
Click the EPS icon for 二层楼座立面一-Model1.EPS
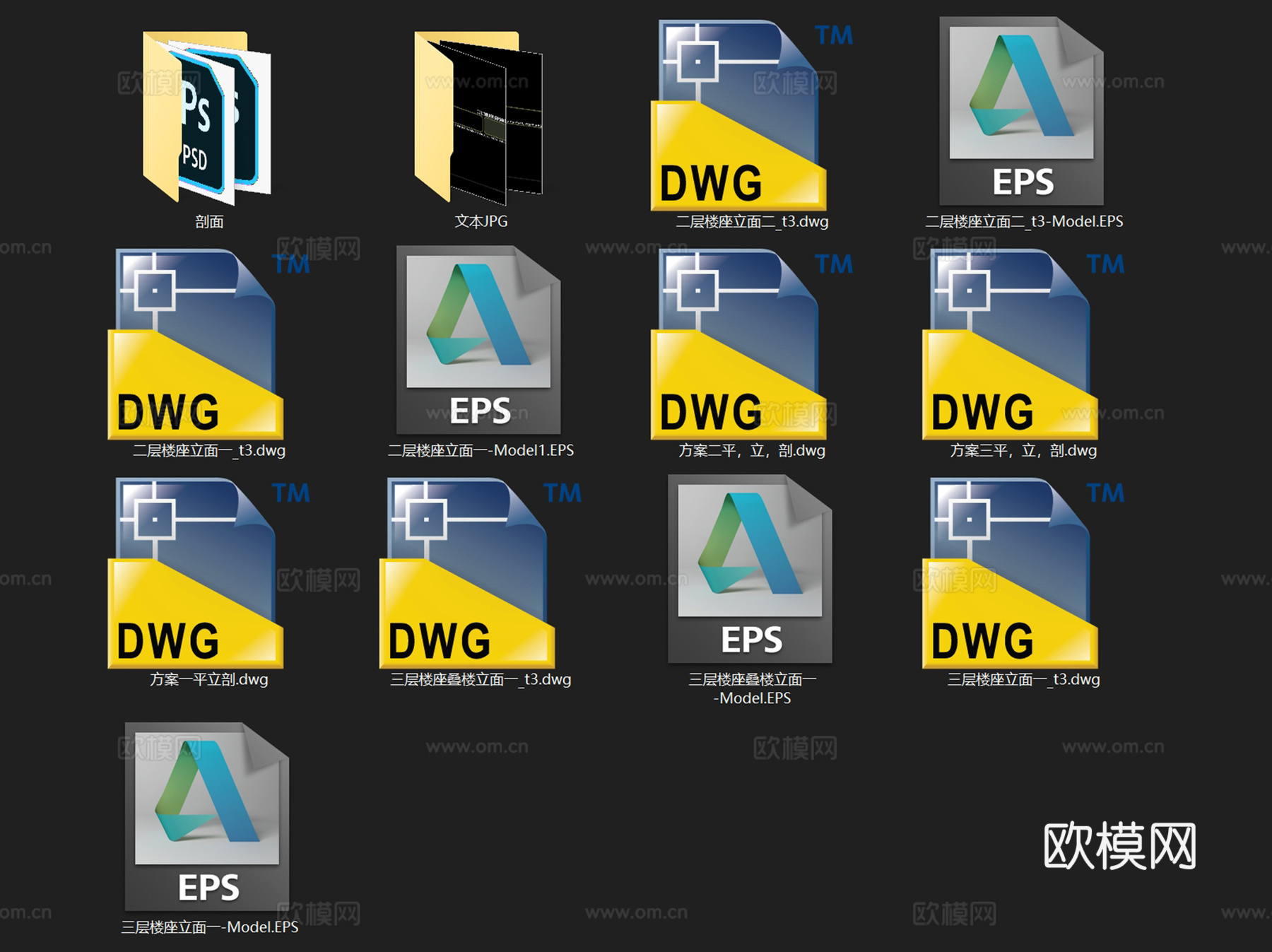pos(478,340)
